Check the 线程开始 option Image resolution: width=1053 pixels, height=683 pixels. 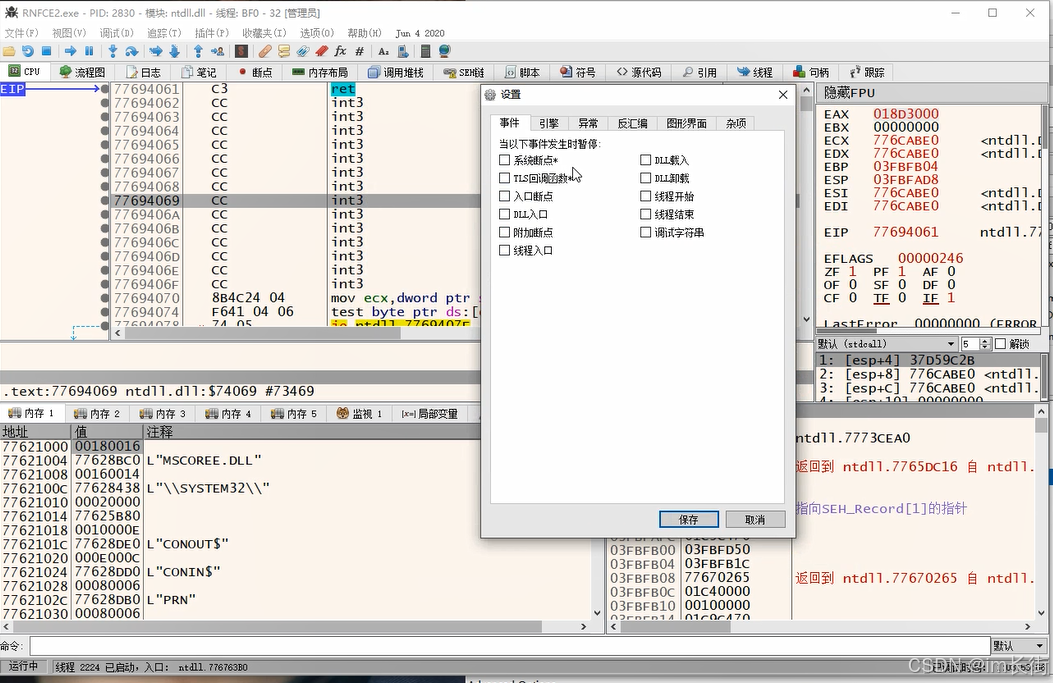645,196
